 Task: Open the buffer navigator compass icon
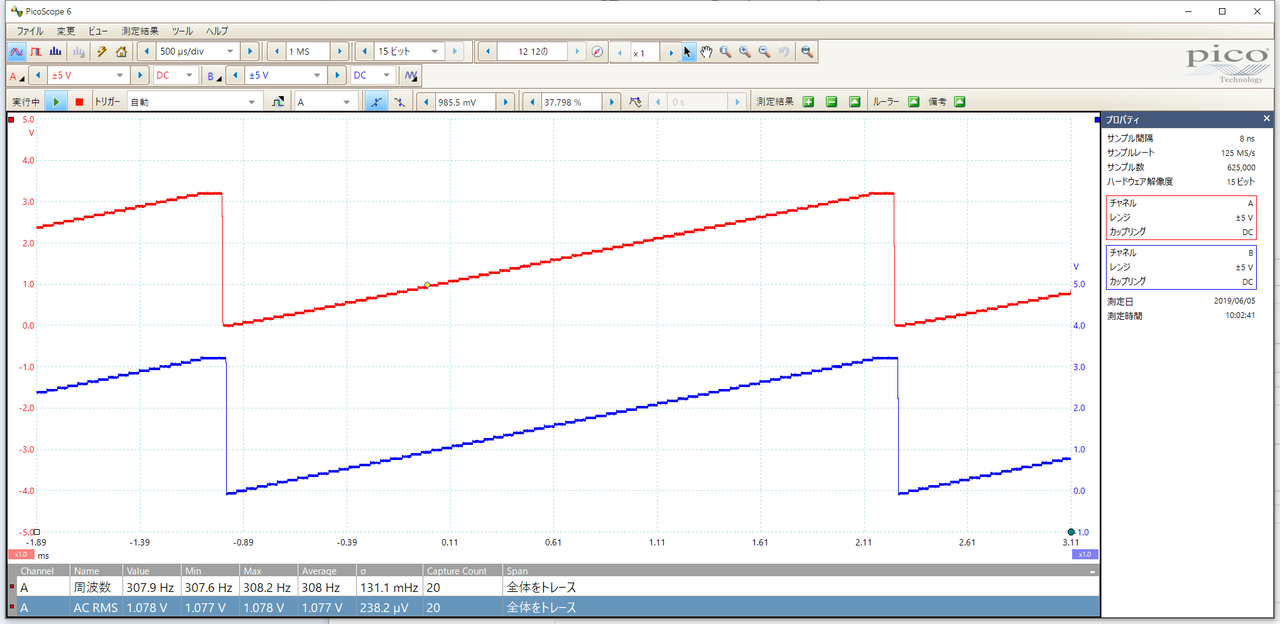coord(597,51)
